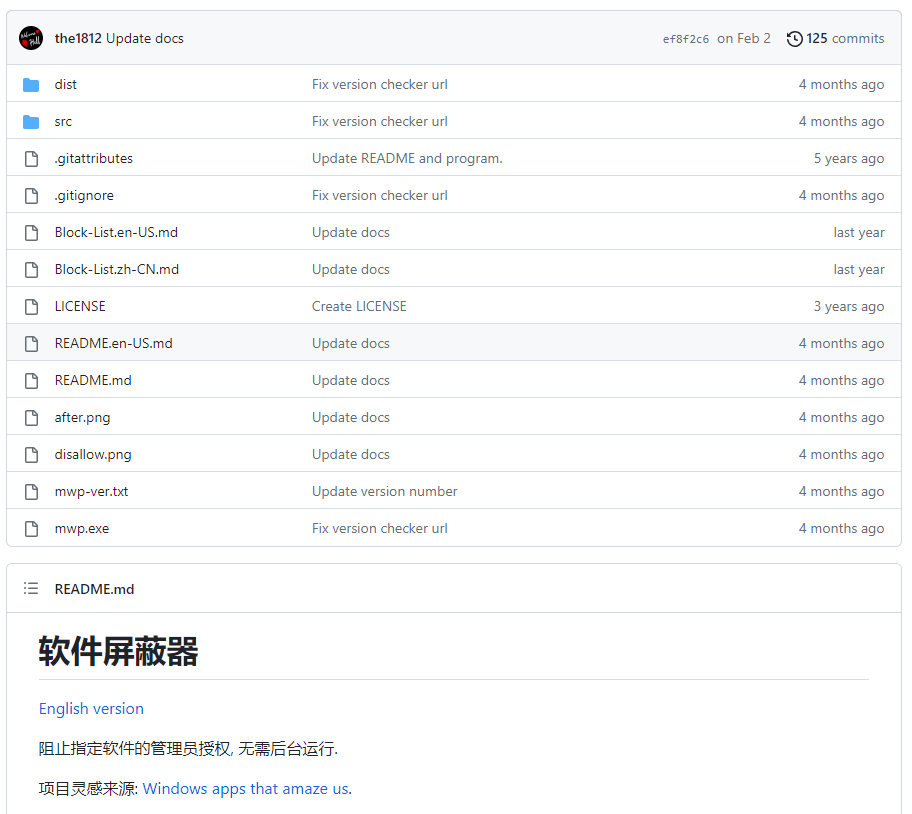The height and width of the screenshot is (814, 912).
Task: Click the commit history clock icon
Action: (x=795, y=39)
